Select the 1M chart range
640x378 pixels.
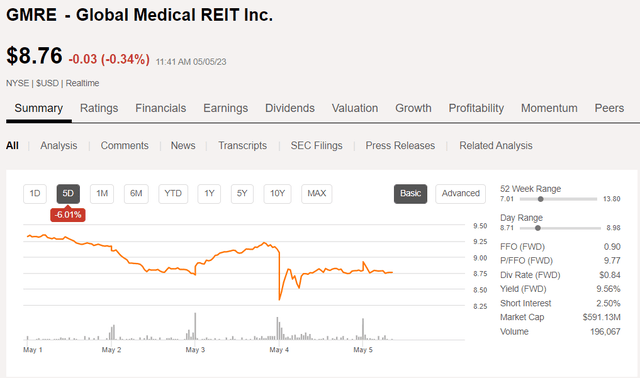pyautogui.click(x=102, y=193)
